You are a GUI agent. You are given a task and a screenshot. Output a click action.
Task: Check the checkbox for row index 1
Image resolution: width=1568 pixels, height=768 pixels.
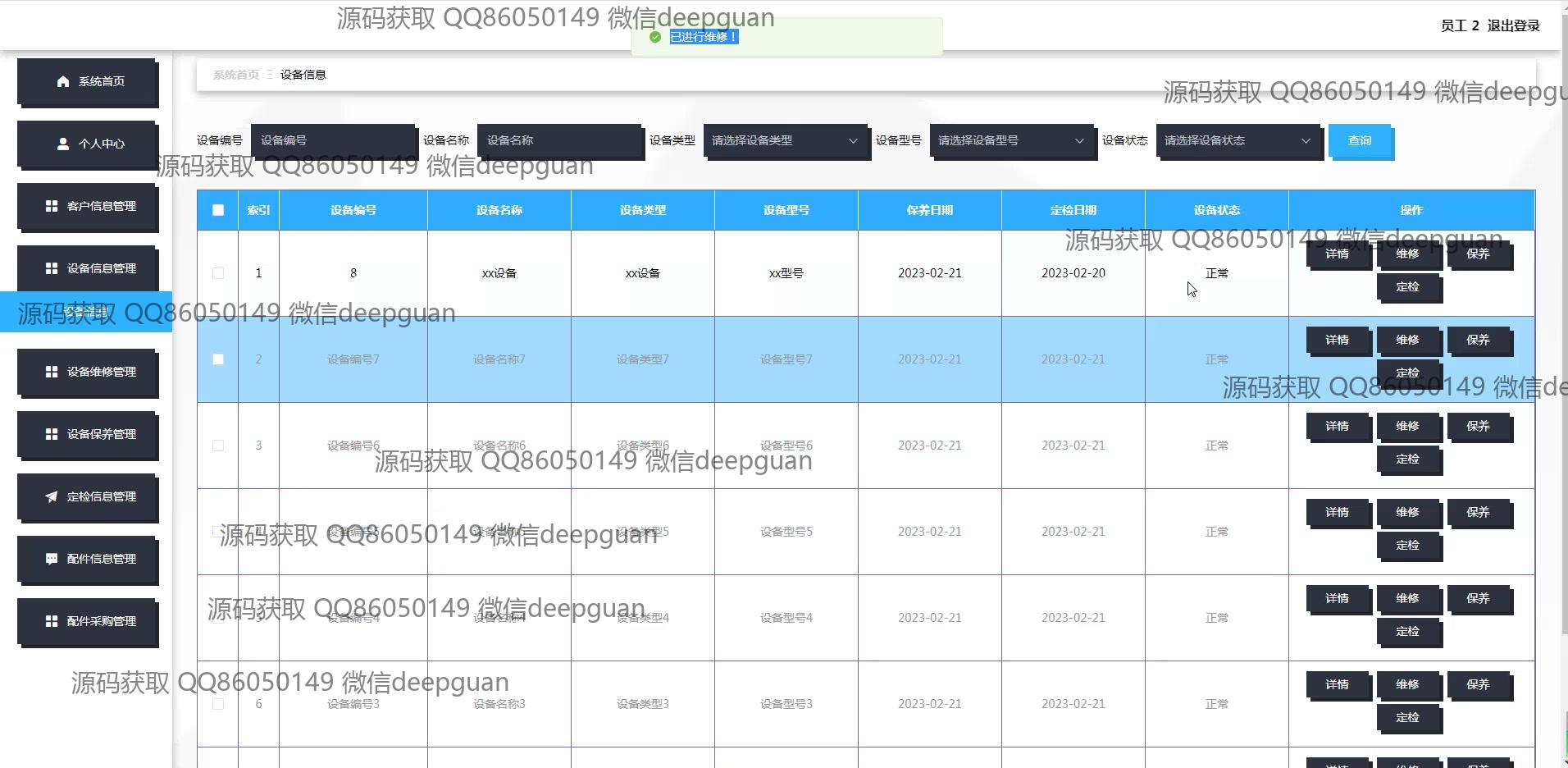pyautogui.click(x=218, y=273)
